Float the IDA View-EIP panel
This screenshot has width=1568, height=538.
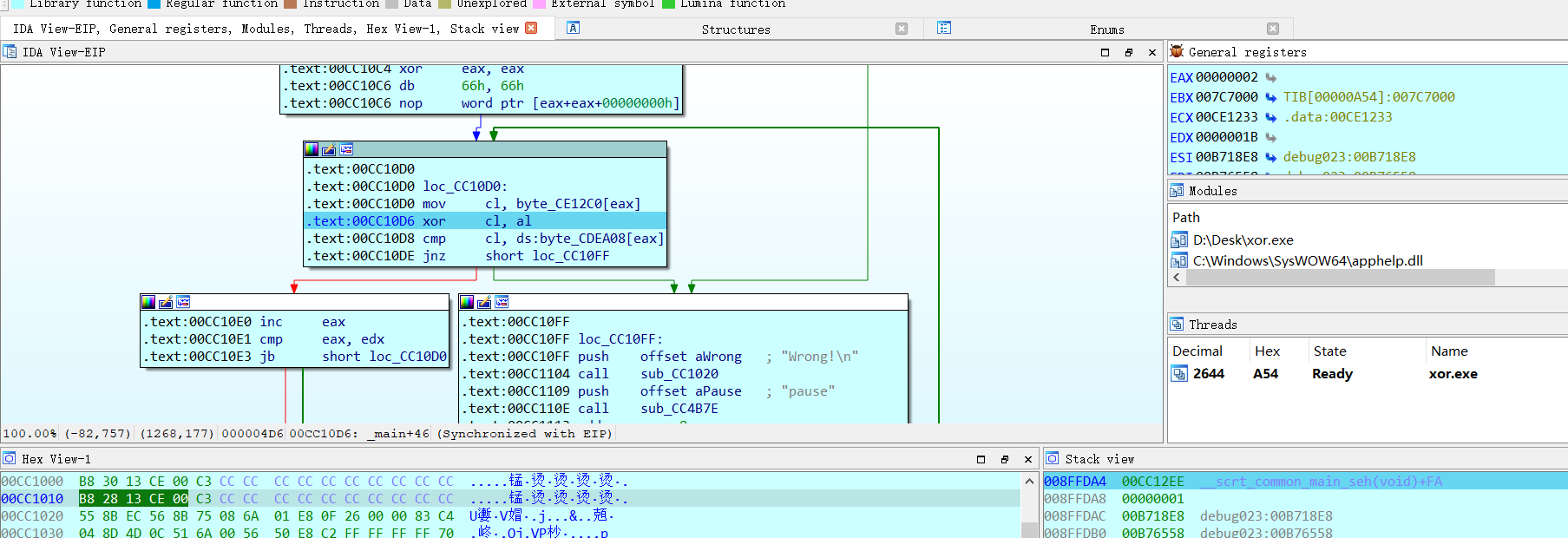pyautogui.click(x=1129, y=52)
